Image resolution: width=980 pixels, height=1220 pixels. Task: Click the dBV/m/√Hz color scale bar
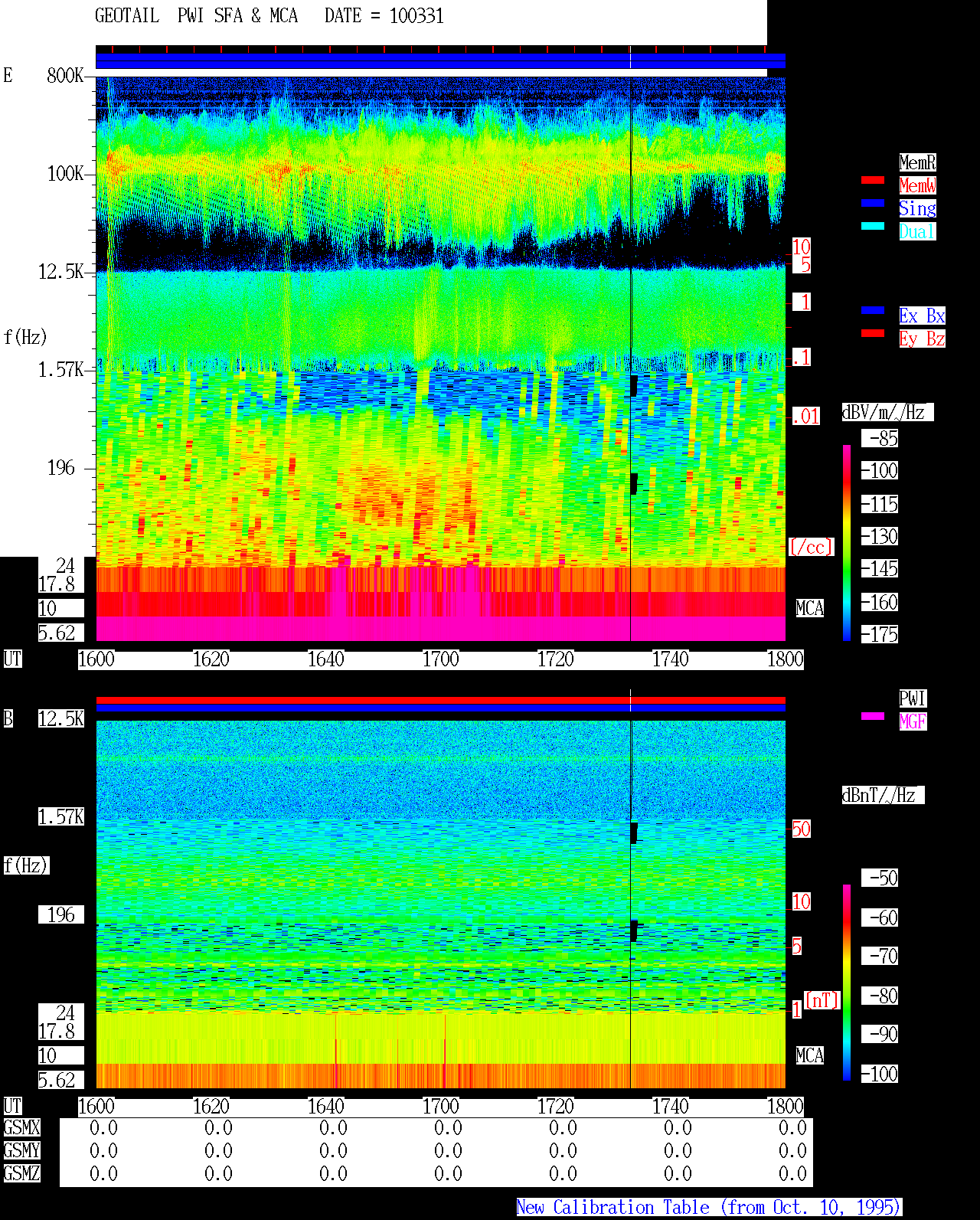[847, 543]
